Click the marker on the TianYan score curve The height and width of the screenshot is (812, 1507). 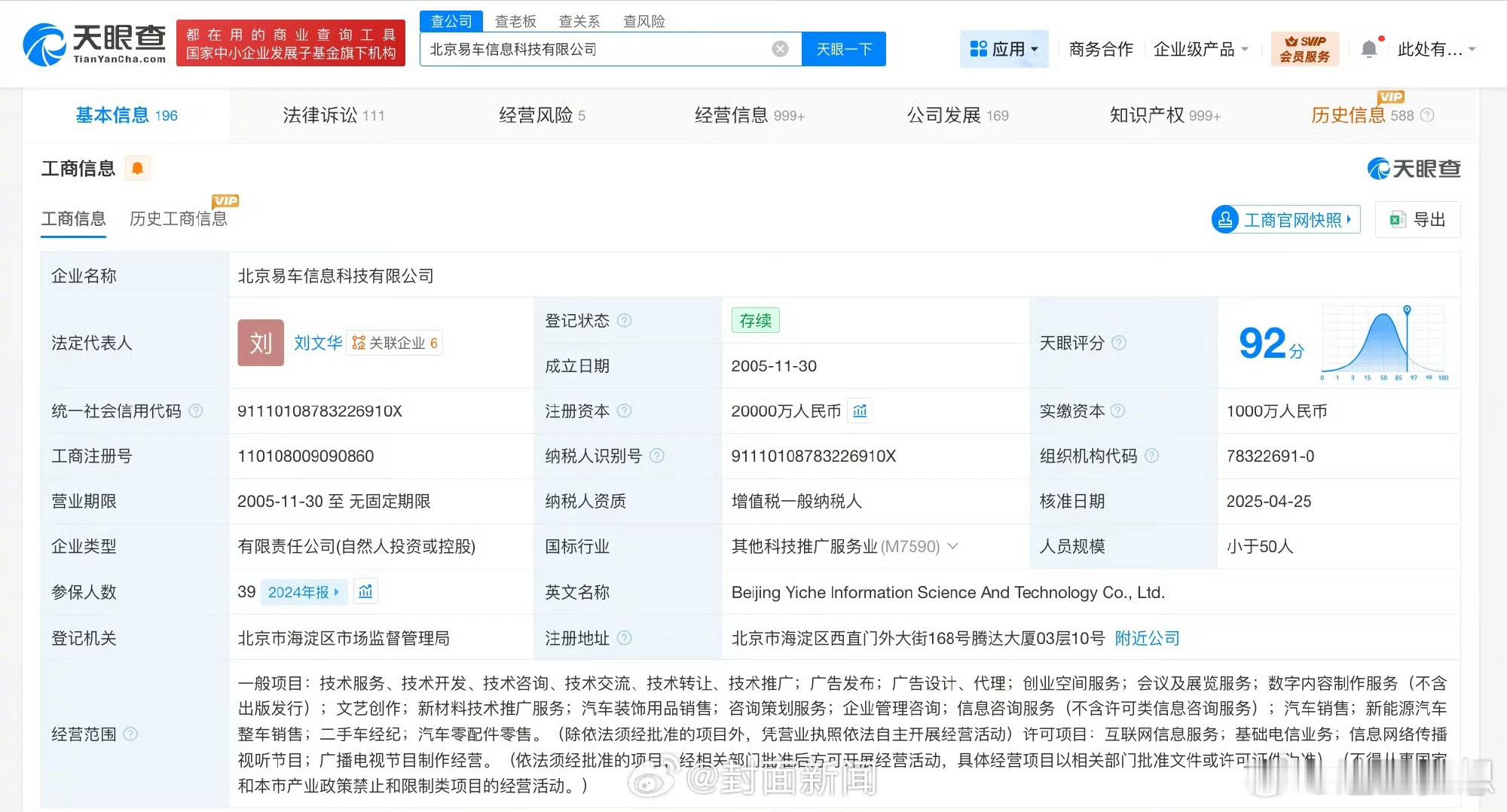pos(1408,309)
